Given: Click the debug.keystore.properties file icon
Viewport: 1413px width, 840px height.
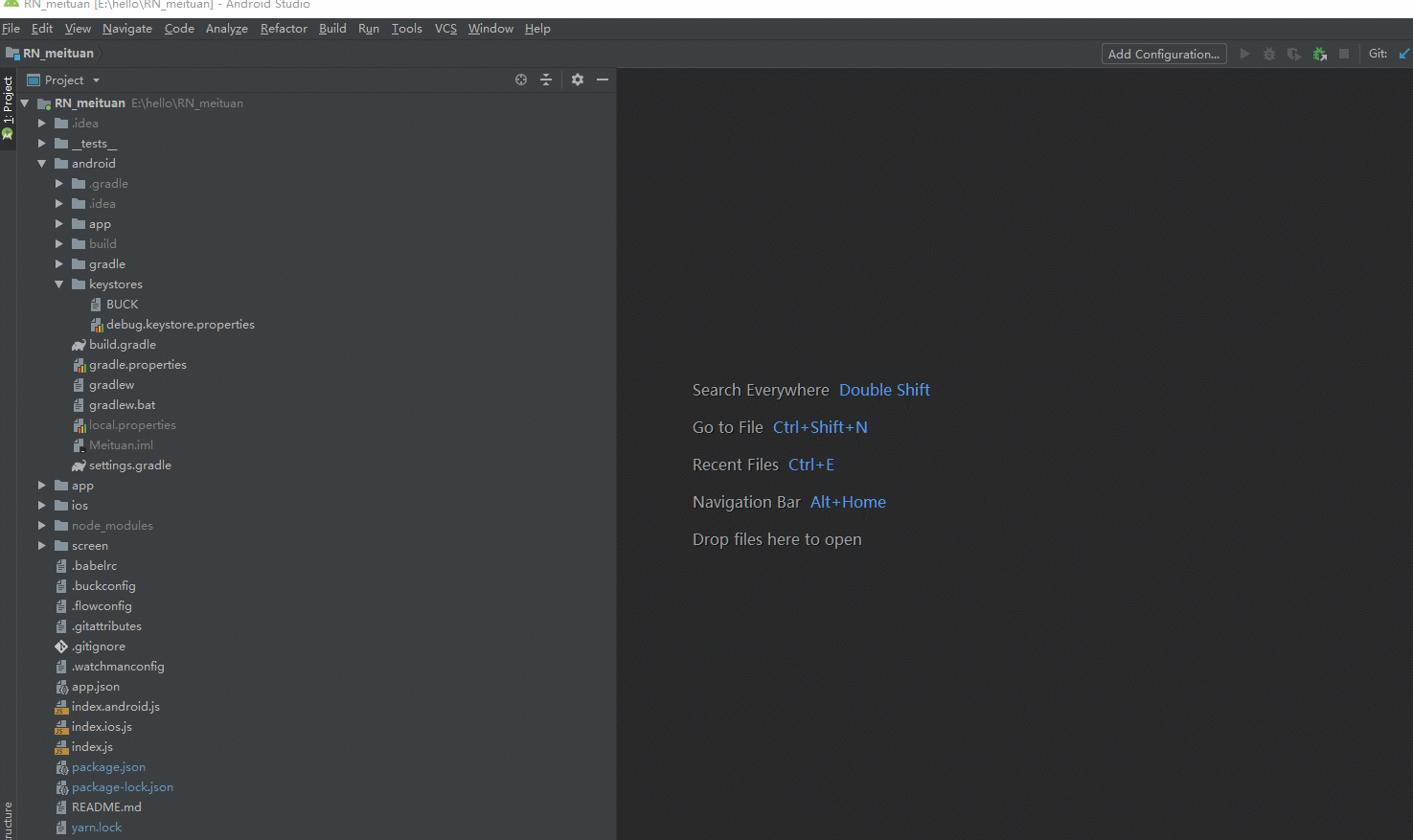Looking at the screenshot, I should pyautogui.click(x=97, y=325).
